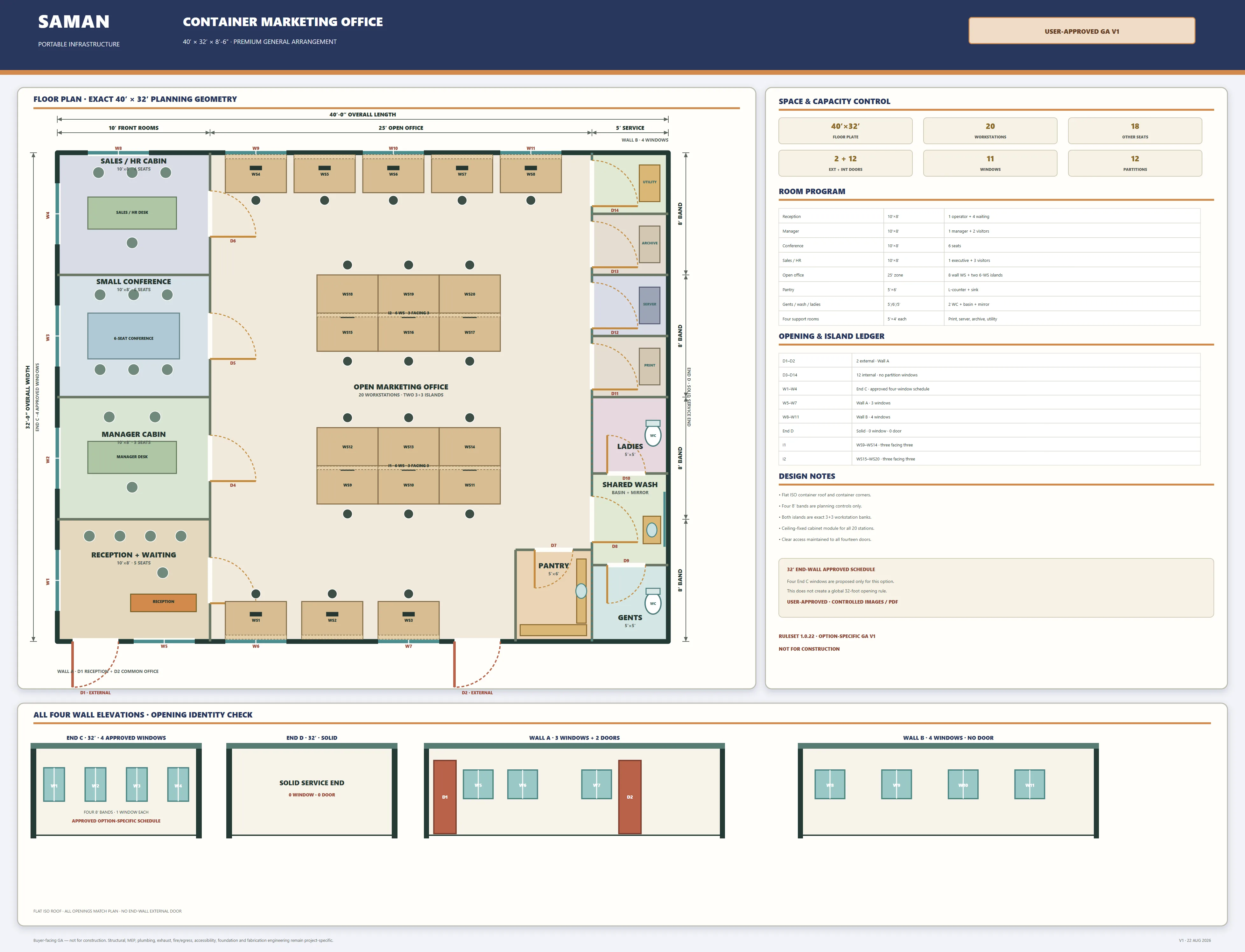
Task: Click door D1 in Wall A elevation
Action: (445, 797)
